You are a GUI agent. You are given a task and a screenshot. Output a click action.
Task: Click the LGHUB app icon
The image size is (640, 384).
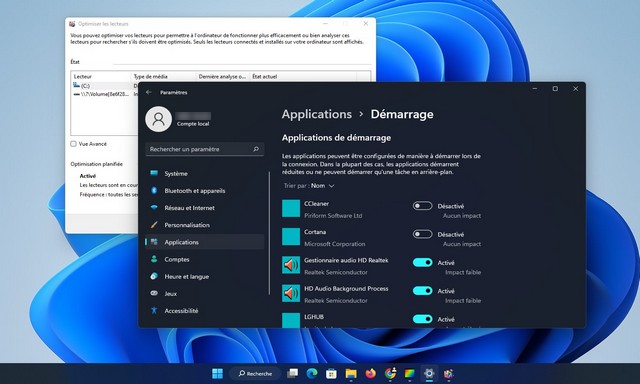click(x=291, y=320)
